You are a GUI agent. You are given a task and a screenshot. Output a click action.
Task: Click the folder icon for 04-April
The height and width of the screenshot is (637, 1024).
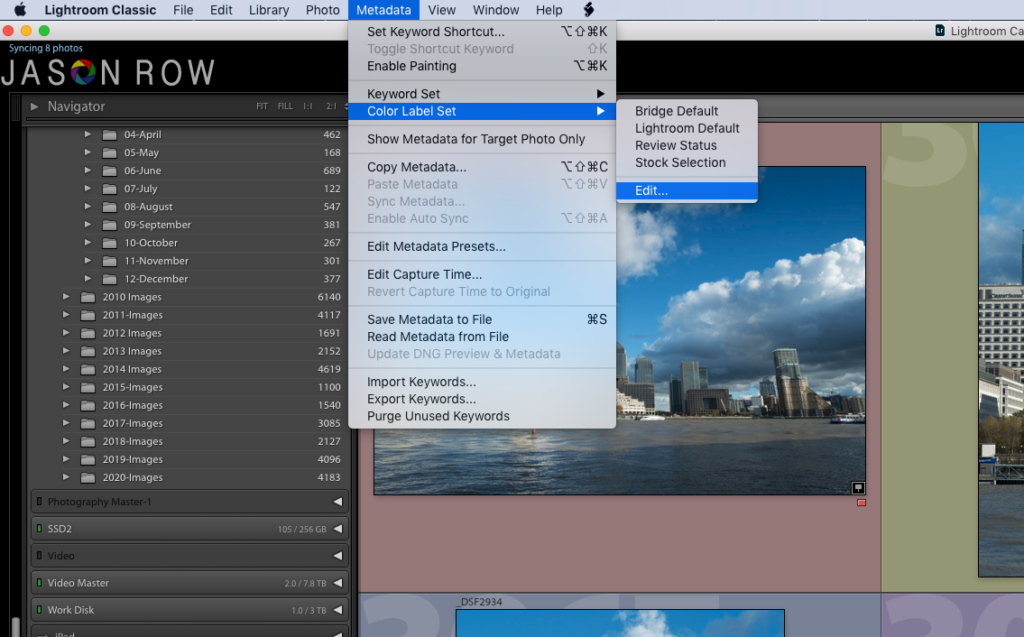110,135
